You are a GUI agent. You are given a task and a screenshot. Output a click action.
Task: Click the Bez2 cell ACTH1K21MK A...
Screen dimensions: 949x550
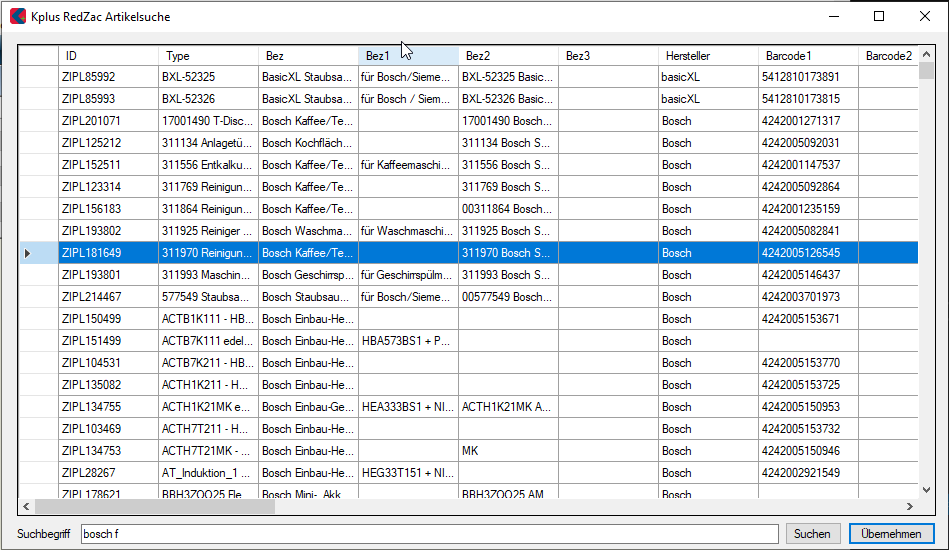point(508,407)
